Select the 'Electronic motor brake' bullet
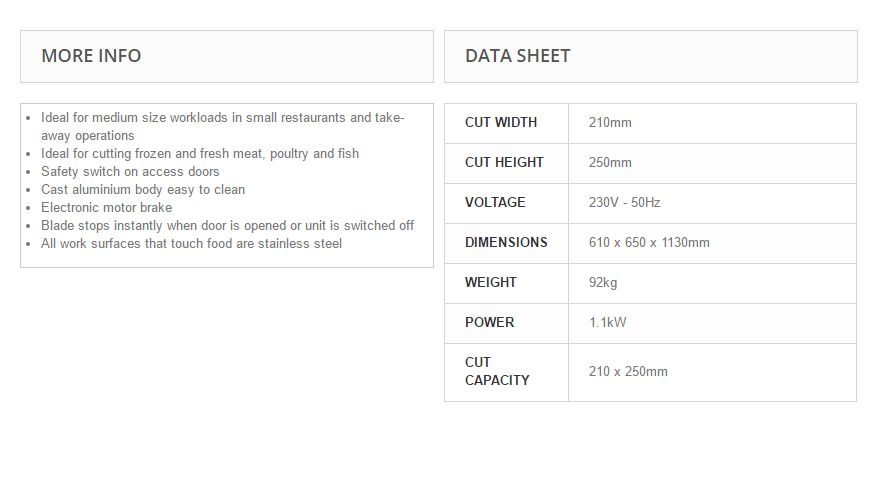Image resolution: width=873 pixels, height=478 pixels. (107, 208)
